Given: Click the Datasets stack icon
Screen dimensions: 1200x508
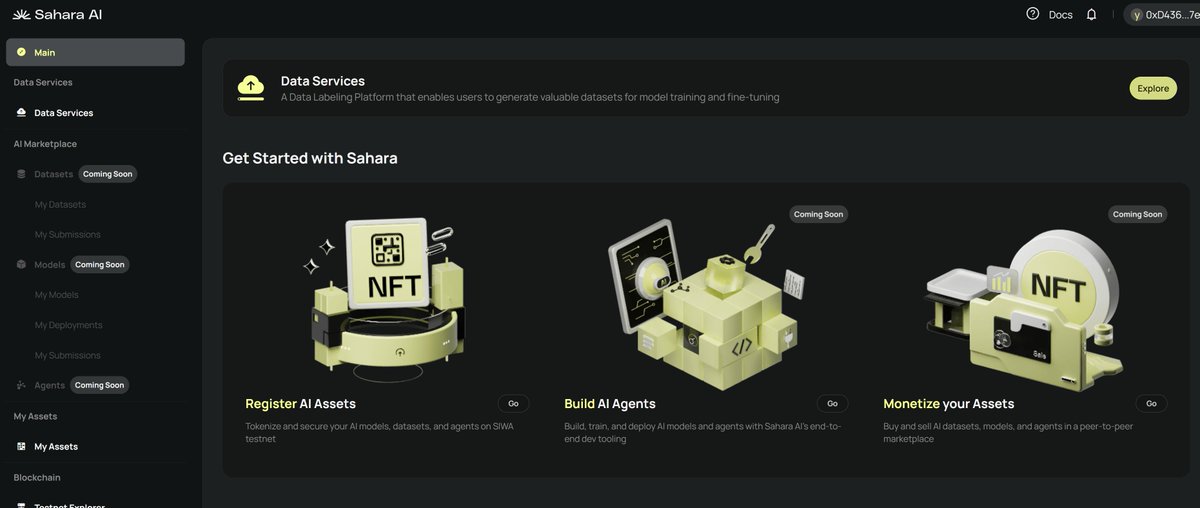Looking at the screenshot, I should click(x=22, y=174).
